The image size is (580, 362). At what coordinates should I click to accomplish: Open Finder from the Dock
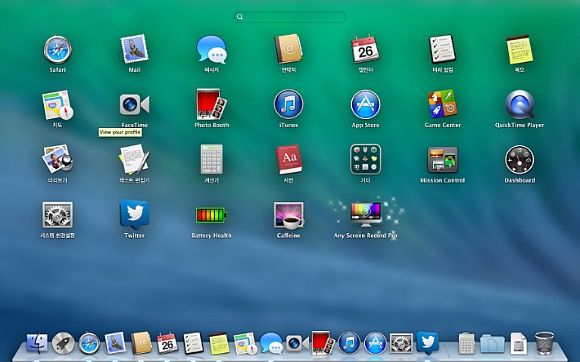coord(37,343)
